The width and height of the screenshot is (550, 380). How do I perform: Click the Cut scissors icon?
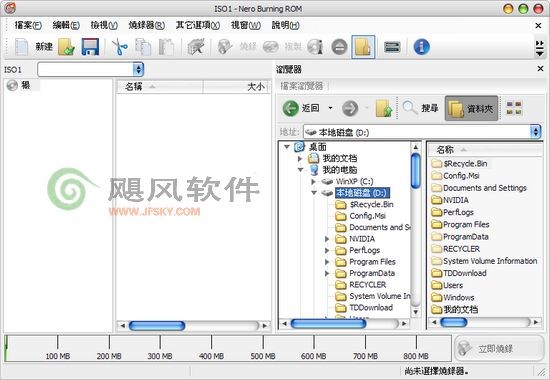[120, 47]
